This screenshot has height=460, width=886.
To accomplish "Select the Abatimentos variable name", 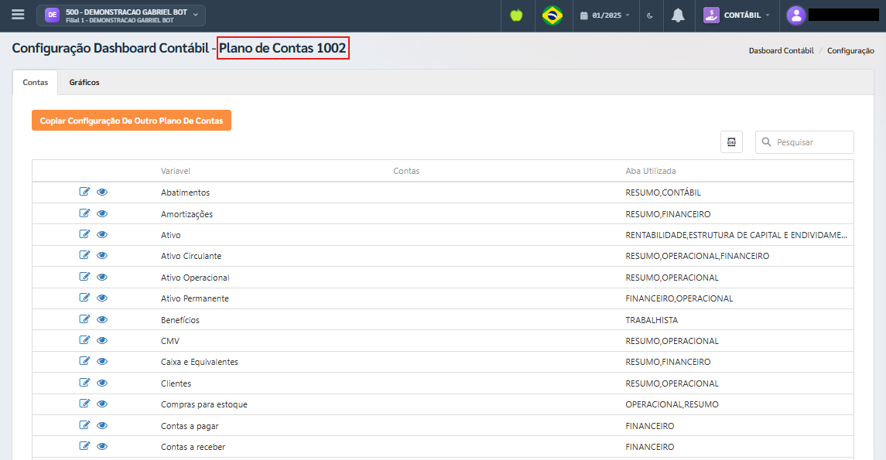I will [185, 193].
